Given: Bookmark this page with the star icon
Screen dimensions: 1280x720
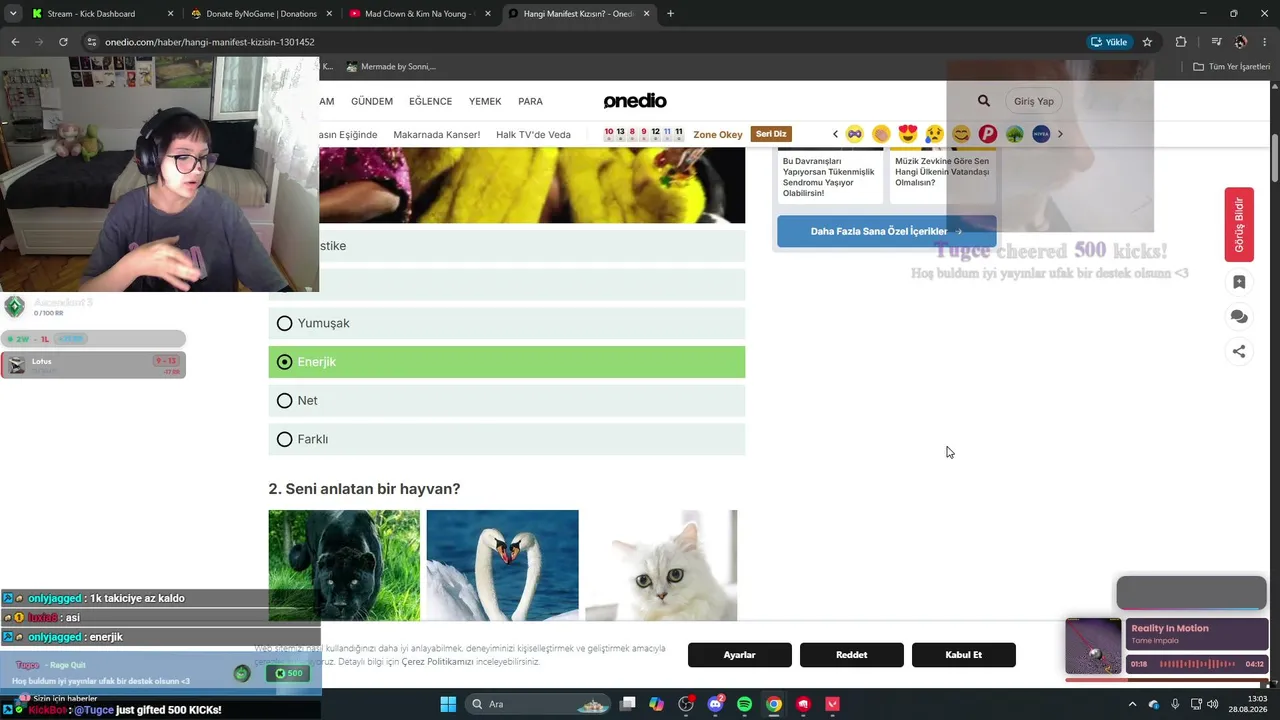Looking at the screenshot, I should pos(1147,42).
